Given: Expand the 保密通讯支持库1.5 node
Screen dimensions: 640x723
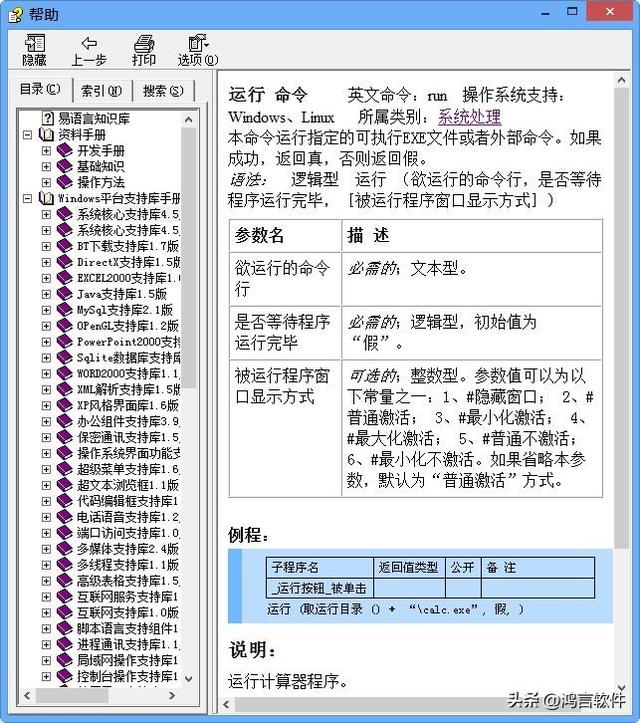Looking at the screenshot, I should (x=46, y=438).
